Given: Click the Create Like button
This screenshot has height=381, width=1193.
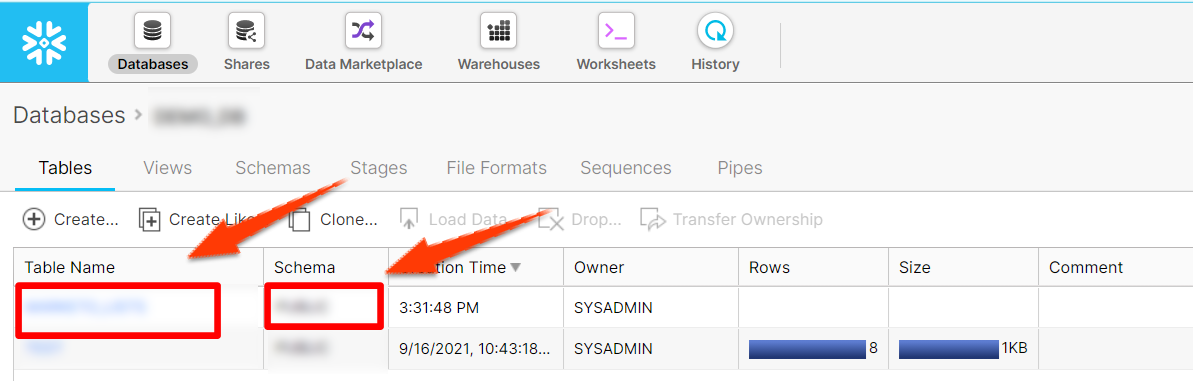Looking at the screenshot, I should 196,220.
